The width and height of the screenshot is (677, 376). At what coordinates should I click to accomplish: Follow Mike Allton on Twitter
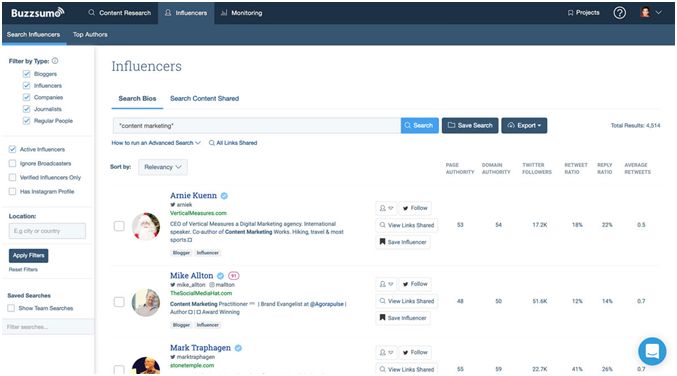point(414,284)
